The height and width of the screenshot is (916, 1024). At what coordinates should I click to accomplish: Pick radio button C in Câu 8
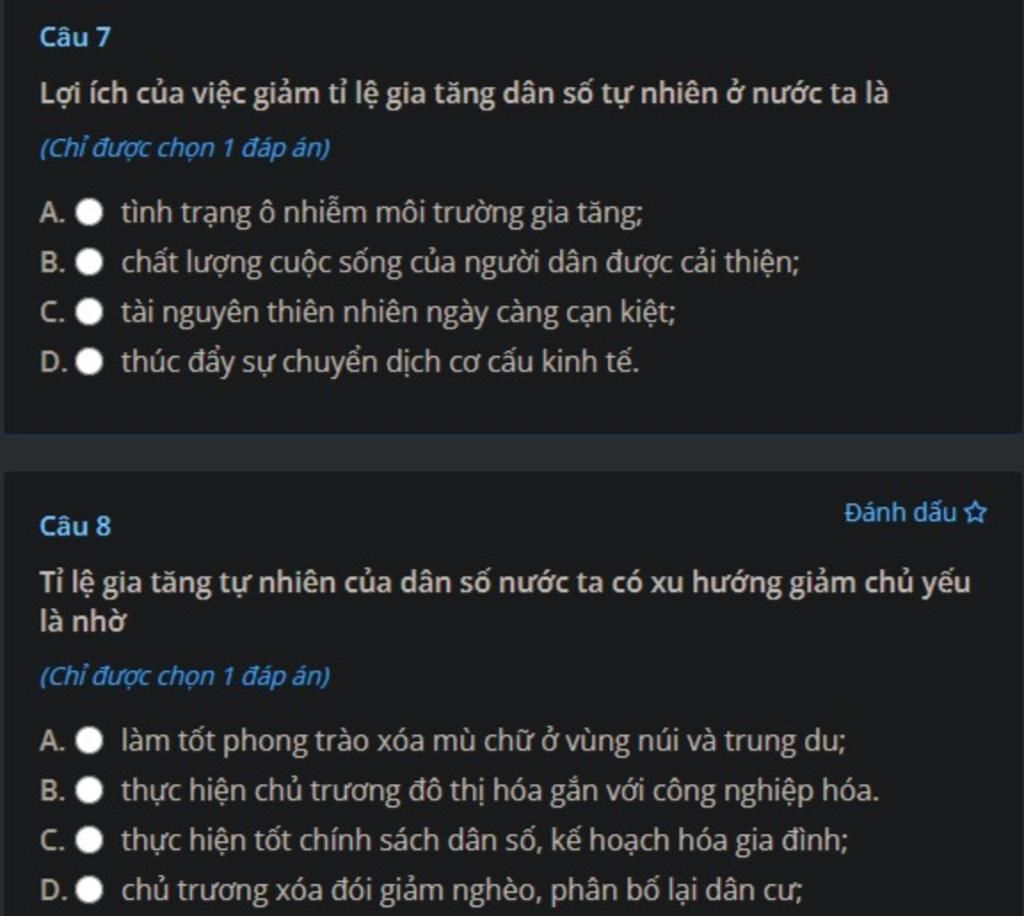coord(90,840)
